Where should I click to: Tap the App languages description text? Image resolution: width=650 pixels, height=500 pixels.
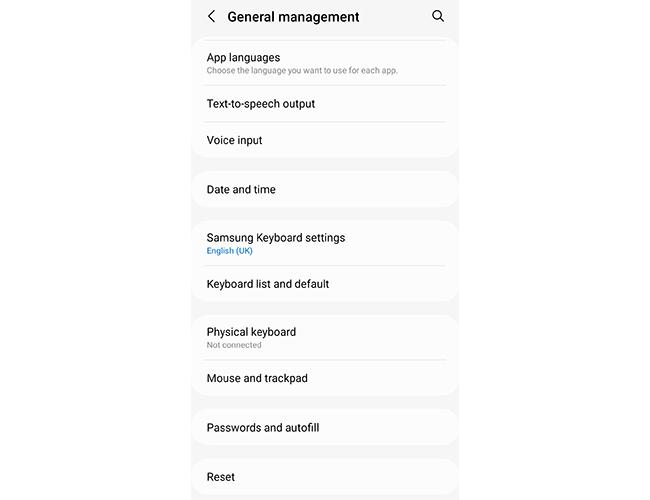[x=302, y=70]
